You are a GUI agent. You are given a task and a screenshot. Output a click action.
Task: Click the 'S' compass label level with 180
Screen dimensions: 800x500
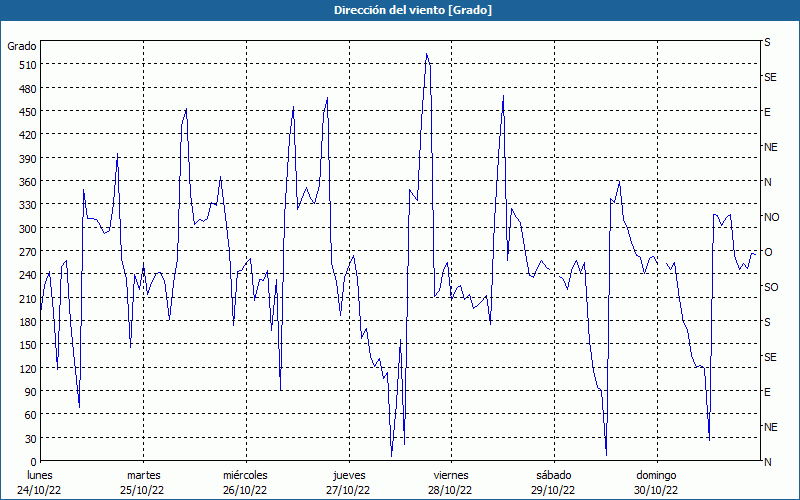tap(767, 322)
